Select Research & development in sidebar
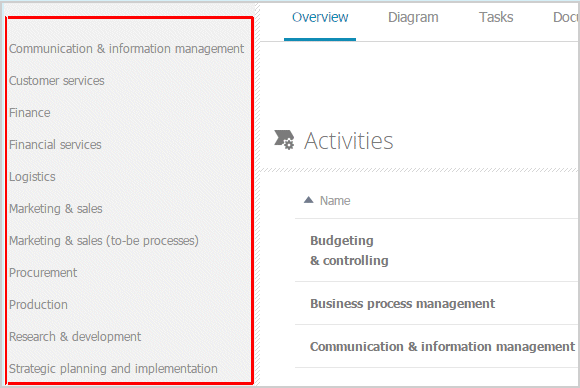Viewport: 580px width, 388px height. (75, 337)
